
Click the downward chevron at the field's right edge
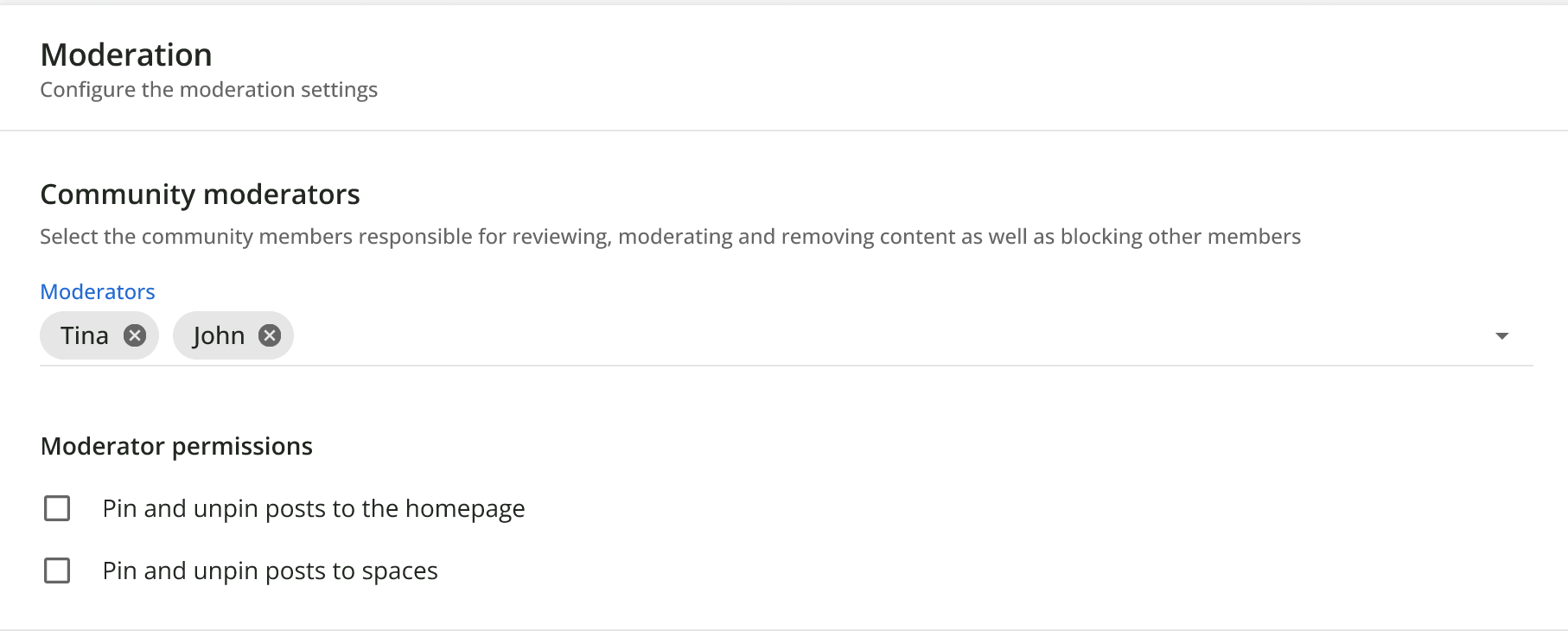click(1501, 335)
